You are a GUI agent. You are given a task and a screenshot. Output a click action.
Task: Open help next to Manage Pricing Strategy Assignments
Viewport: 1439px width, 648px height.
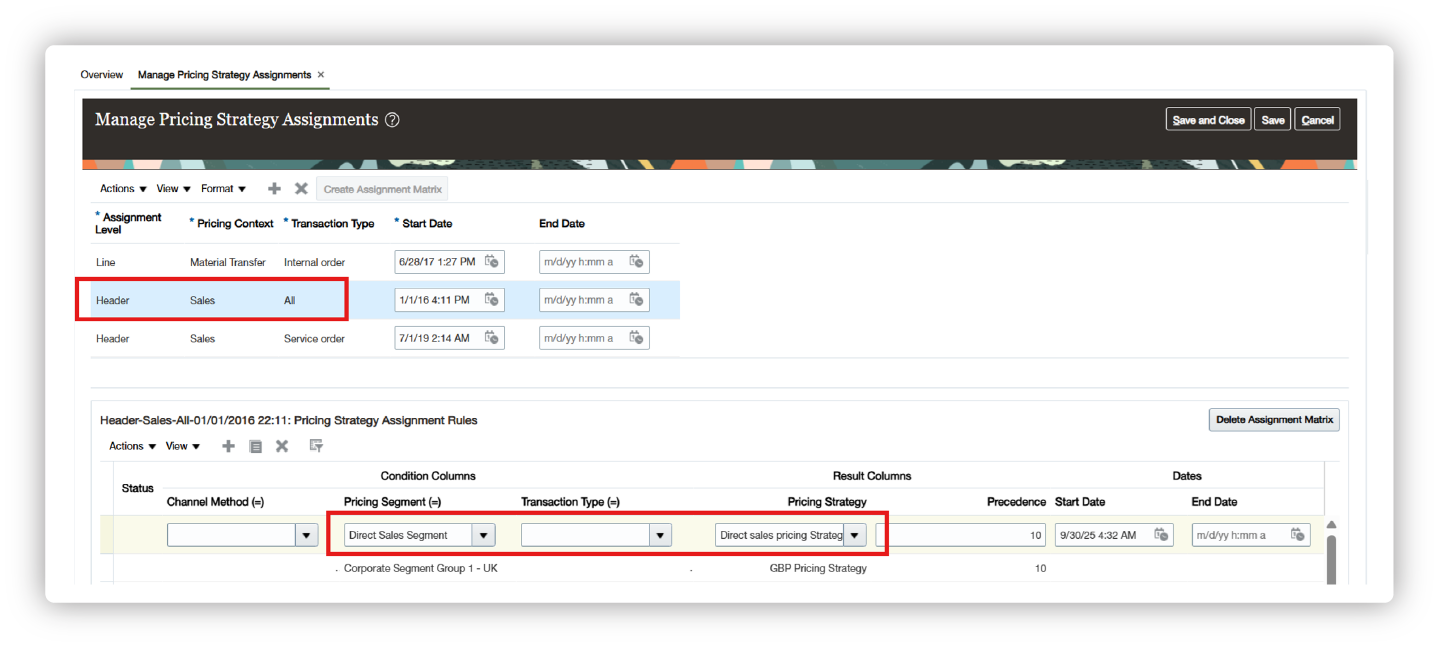(392, 119)
